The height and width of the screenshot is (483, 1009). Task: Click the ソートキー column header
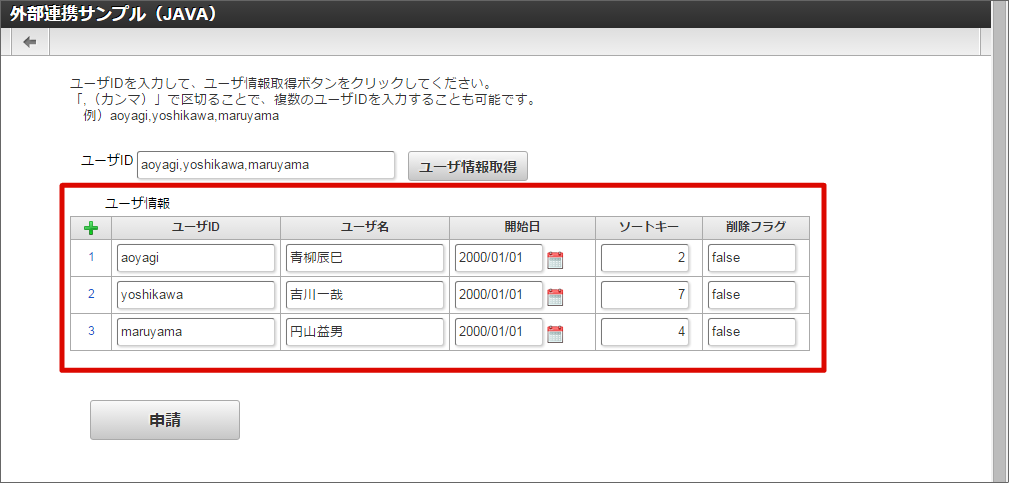coord(648,228)
